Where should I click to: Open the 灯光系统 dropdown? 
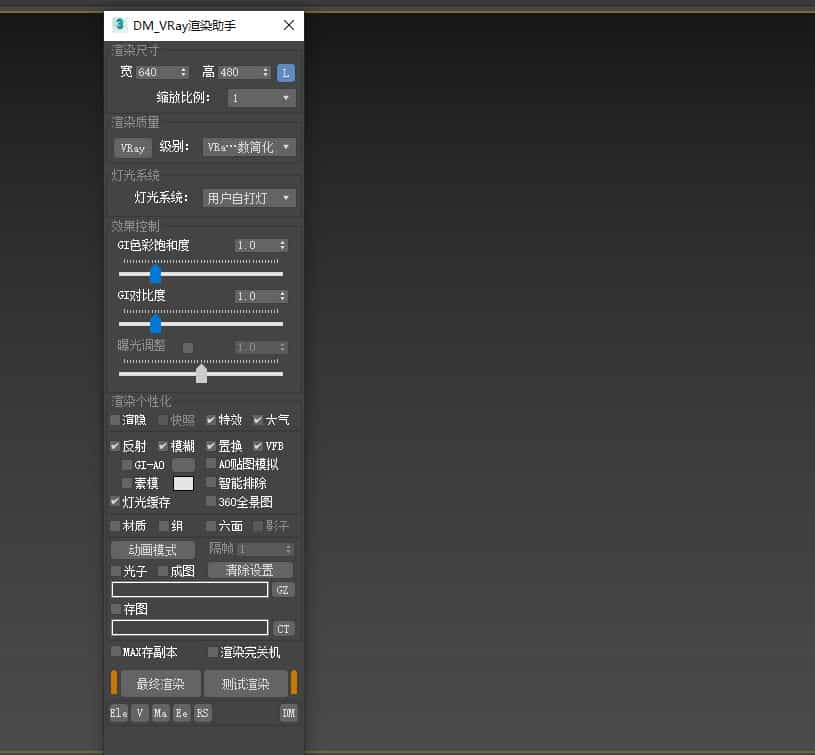pos(249,198)
